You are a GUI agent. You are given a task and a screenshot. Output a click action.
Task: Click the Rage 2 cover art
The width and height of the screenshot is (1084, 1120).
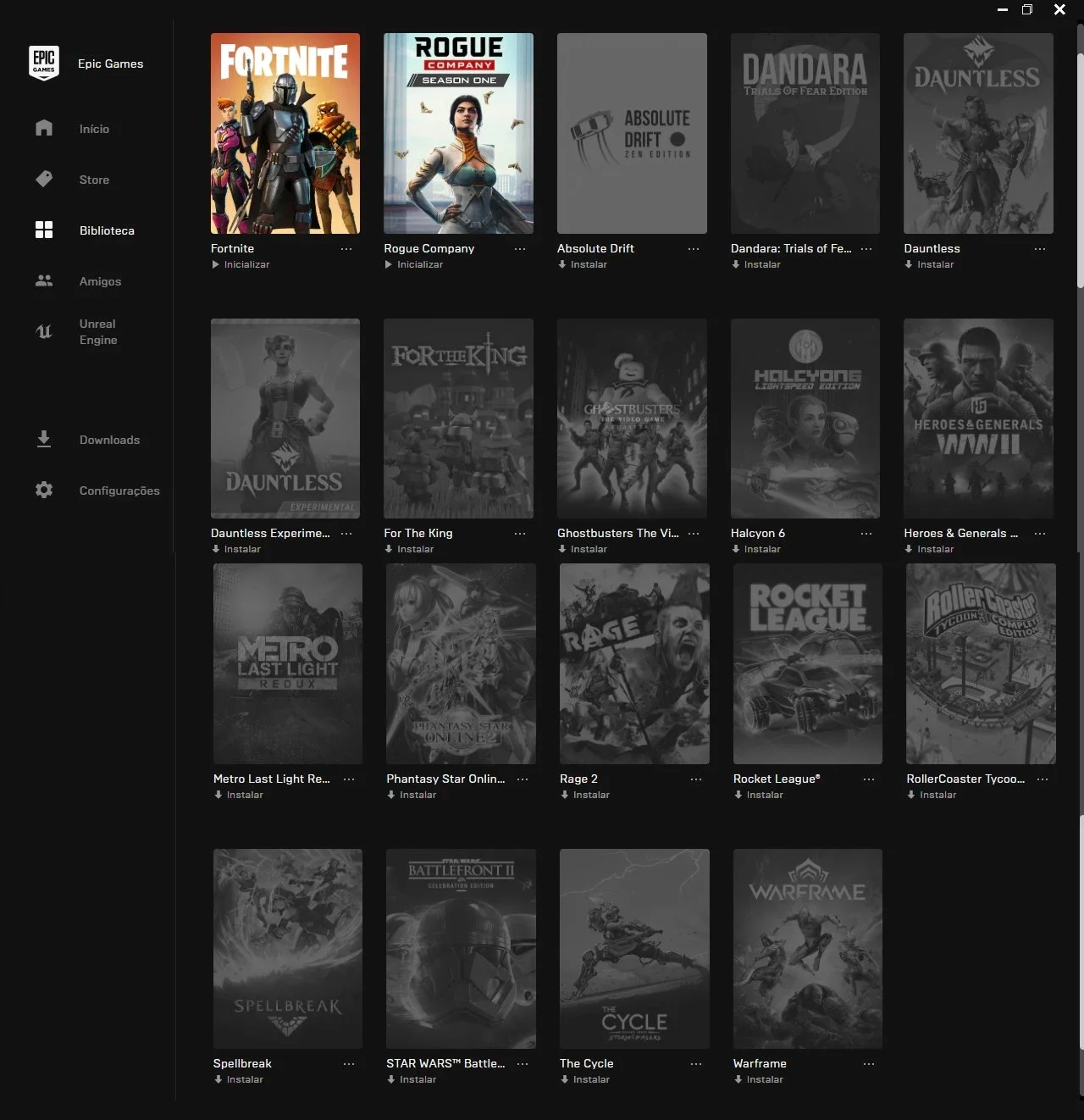coord(634,663)
